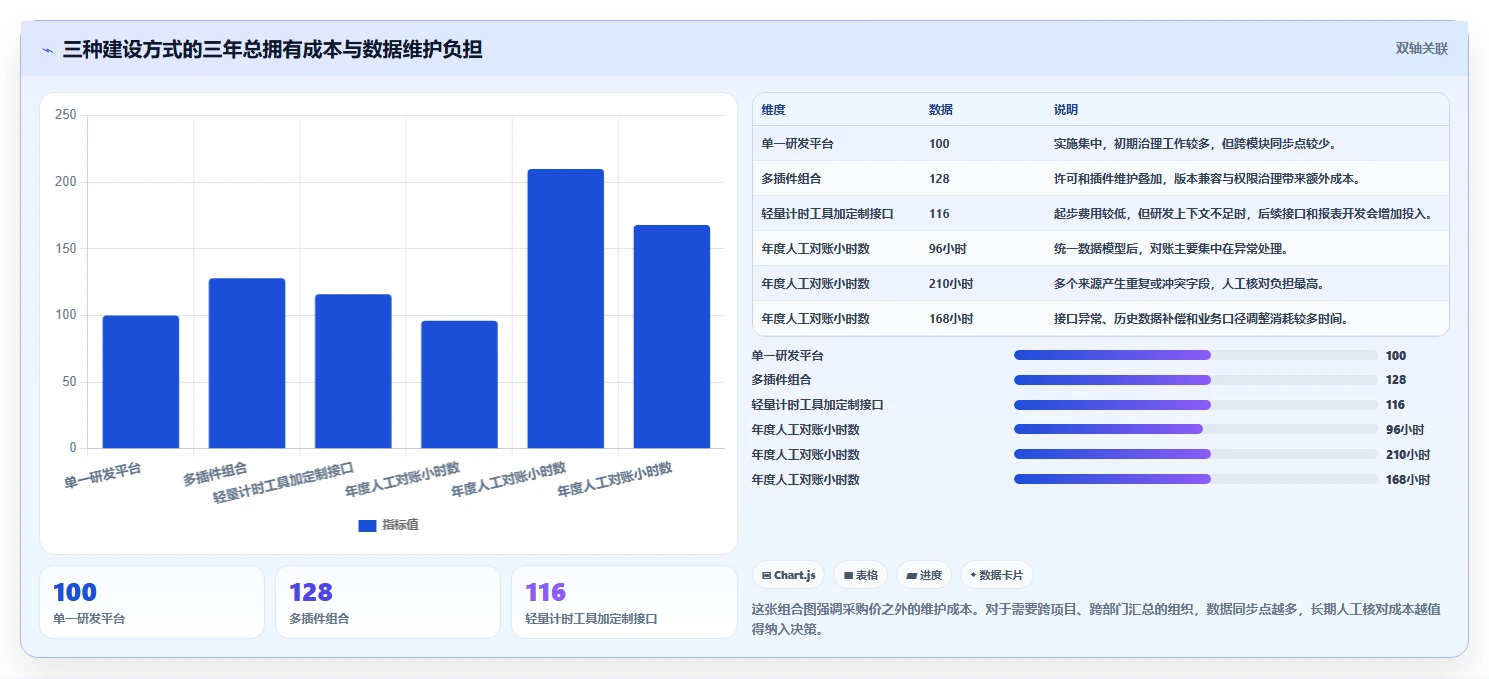
Task: Click the 多插件组合 label in the progress list
Action: pos(782,380)
